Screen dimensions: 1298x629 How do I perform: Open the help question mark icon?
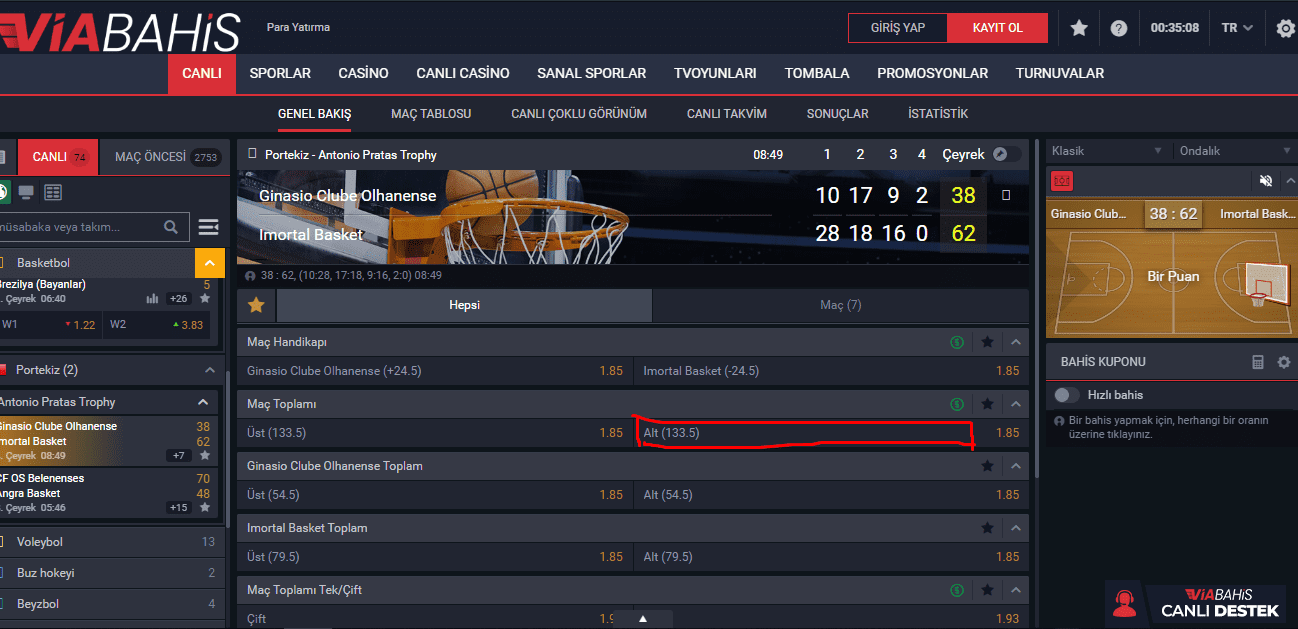pos(1119,28)
